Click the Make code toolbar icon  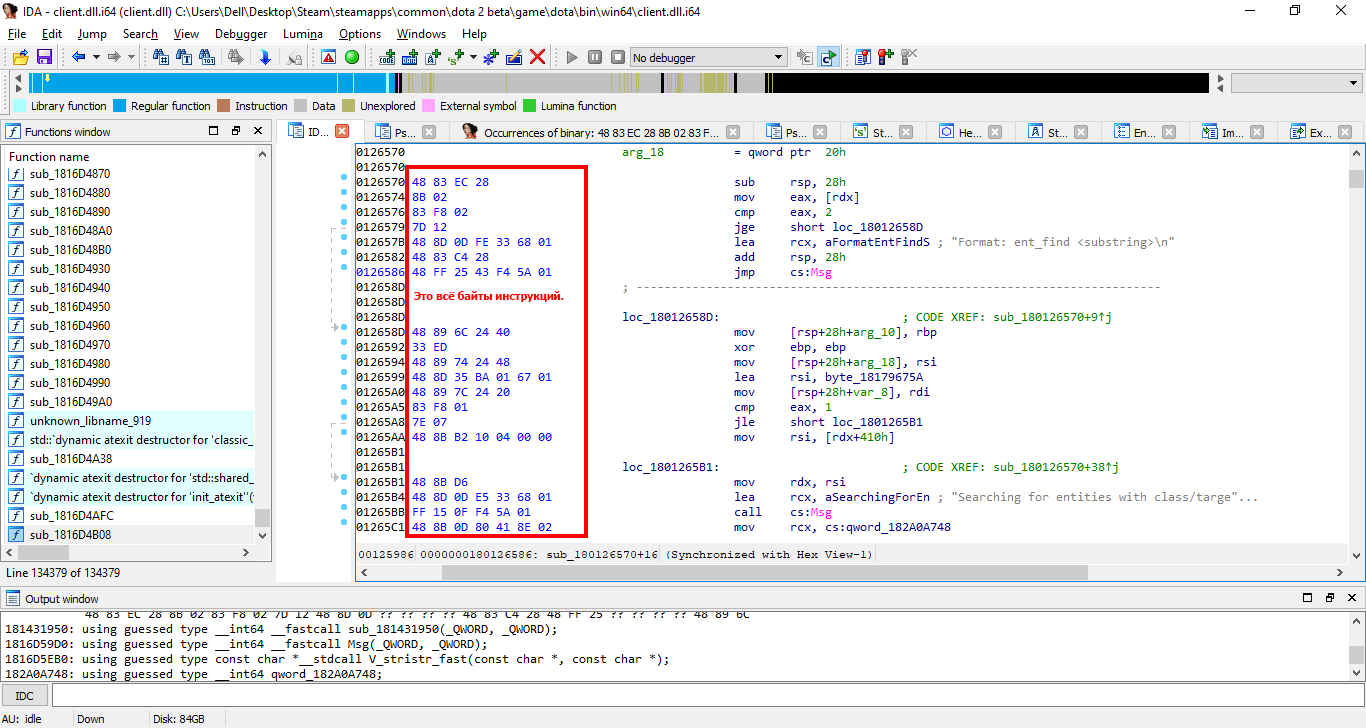click(x=388, y=57)
